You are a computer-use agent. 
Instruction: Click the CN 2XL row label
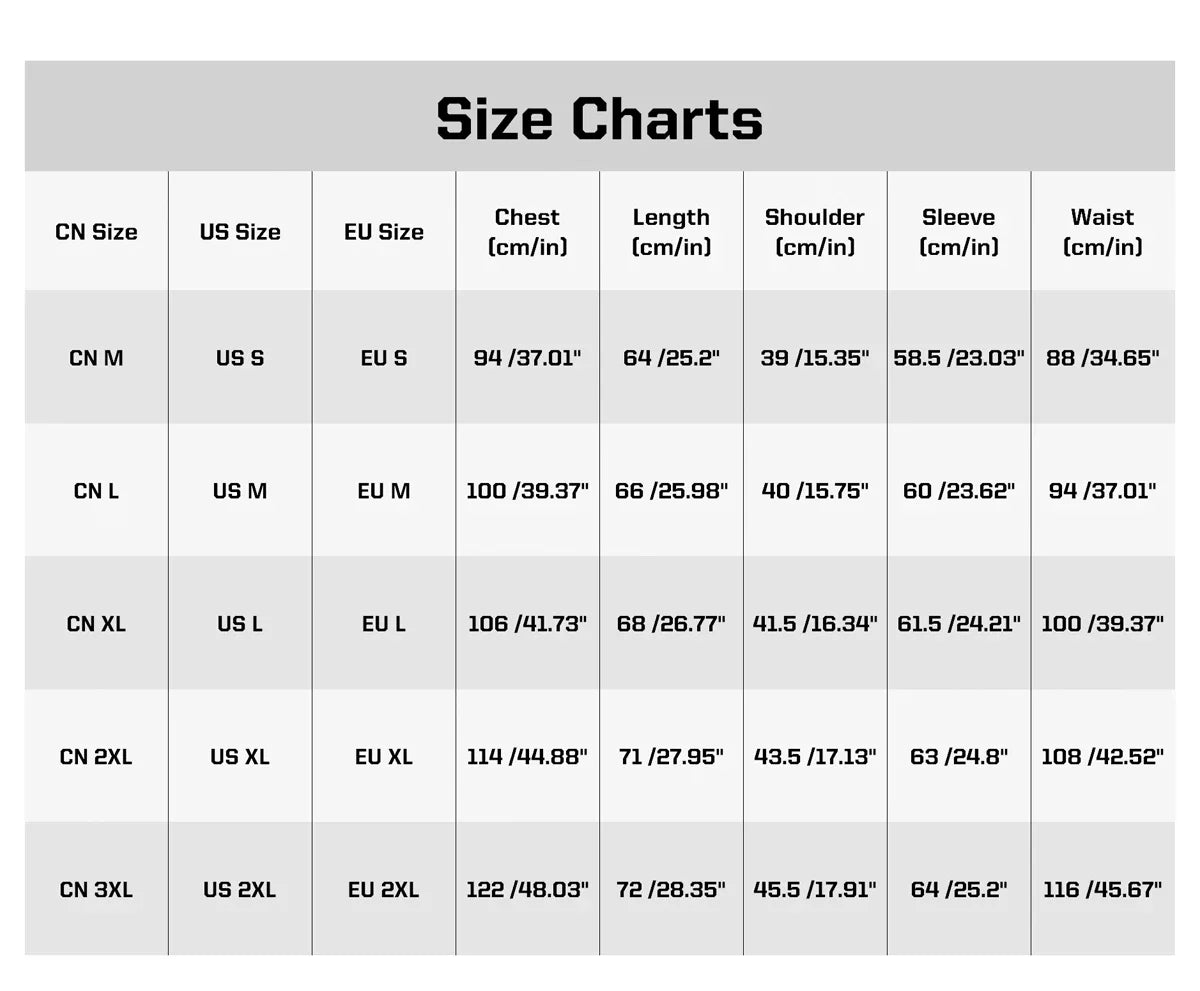96,757
